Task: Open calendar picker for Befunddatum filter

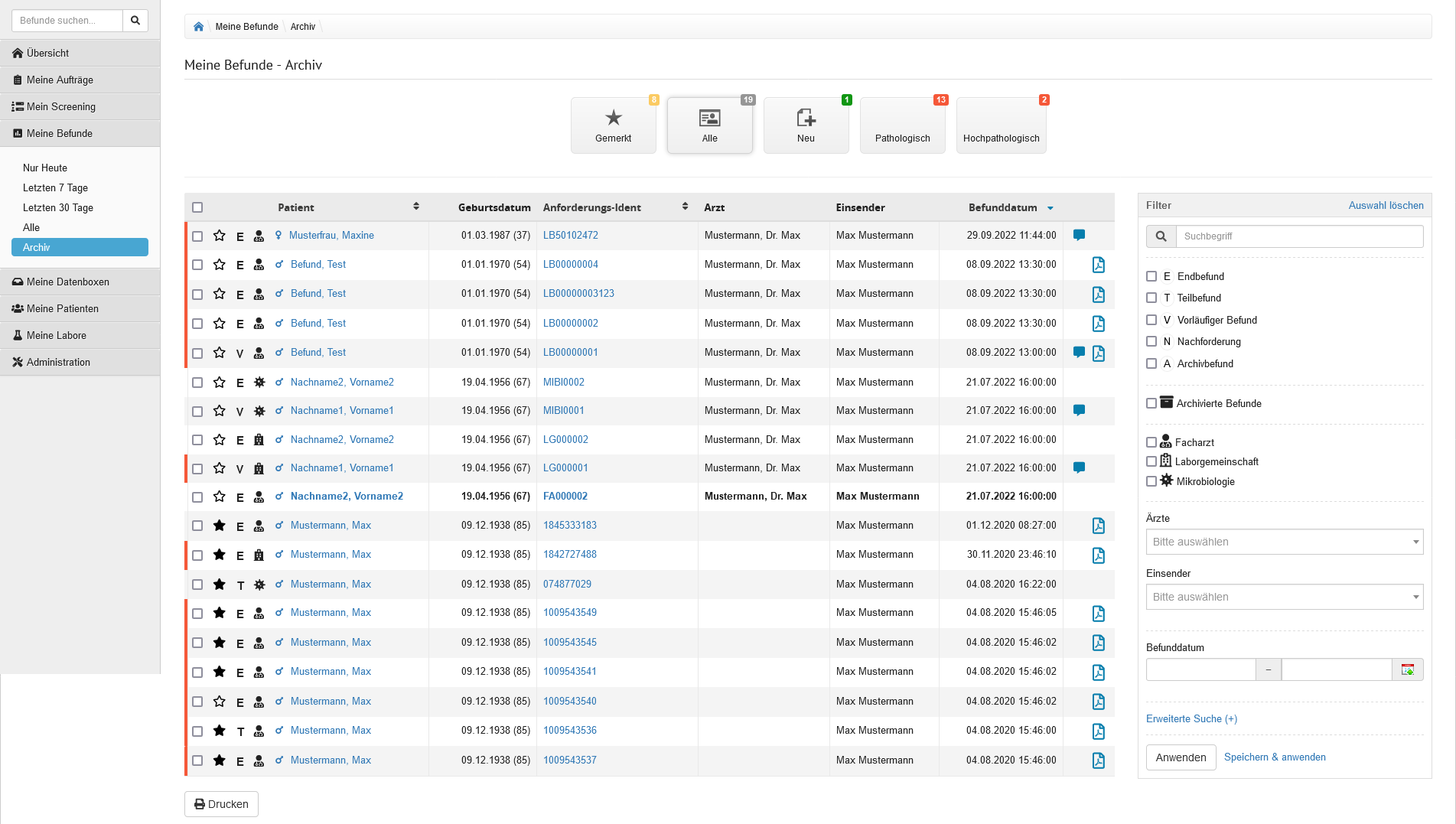Action: (1407, 670)
